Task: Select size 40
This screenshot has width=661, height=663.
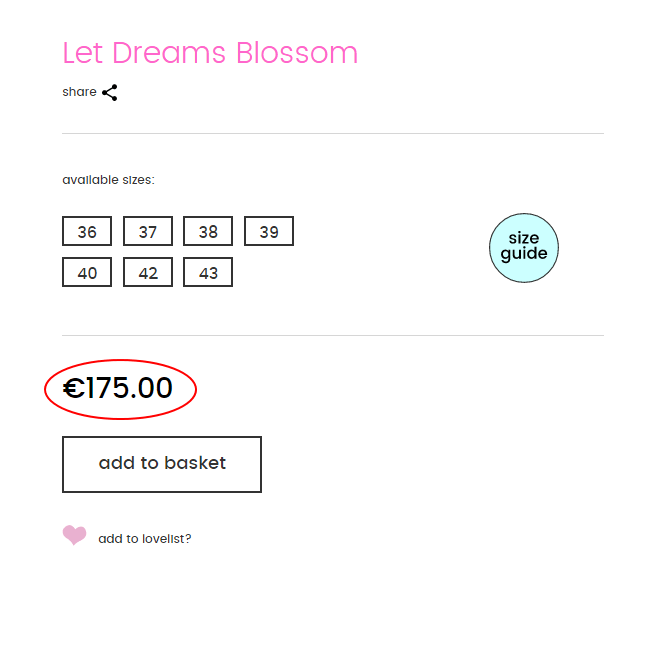Action: [x=87, y=273]
